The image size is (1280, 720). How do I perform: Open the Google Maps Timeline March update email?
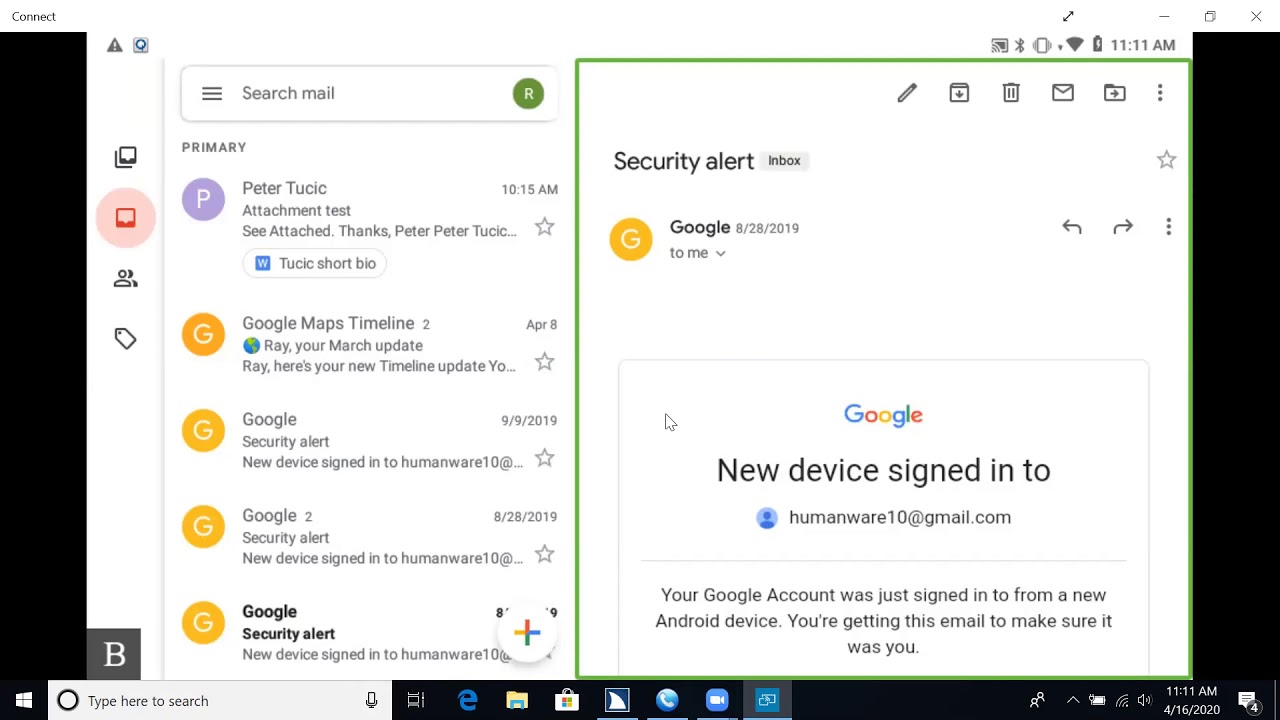370,345
